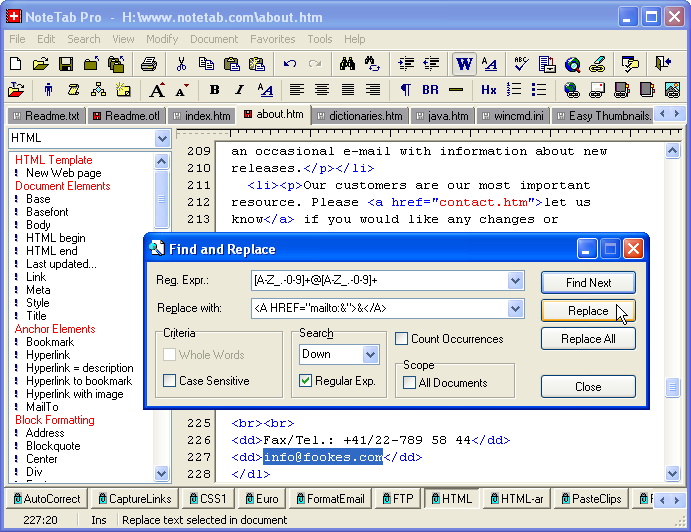The image size is (691, 532).
Task: Insert a horizontal rule line icon
Action: click(x=456, y=90)
